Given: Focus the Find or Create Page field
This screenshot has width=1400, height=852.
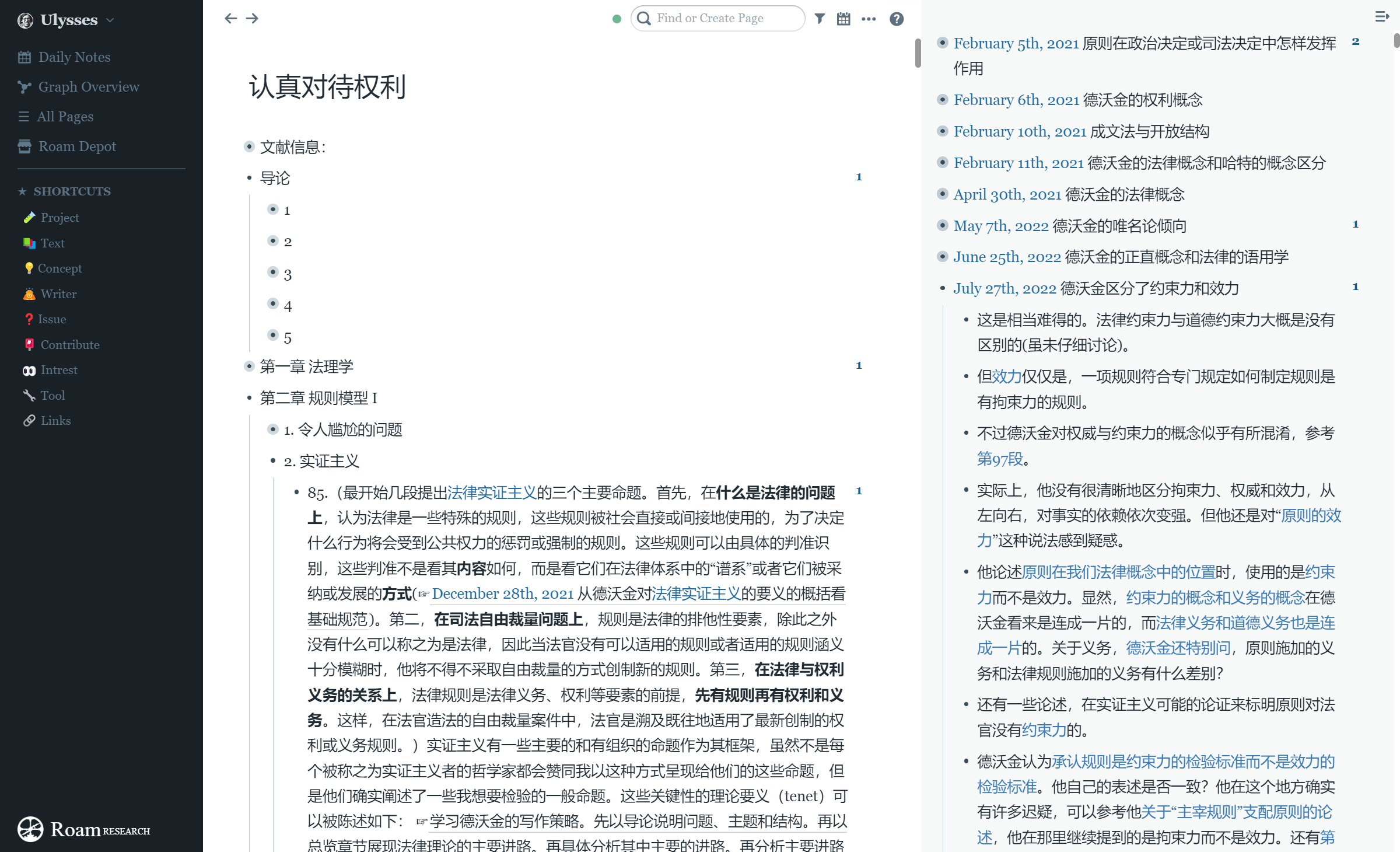Looking at the screenshot, I should point(718,19).
